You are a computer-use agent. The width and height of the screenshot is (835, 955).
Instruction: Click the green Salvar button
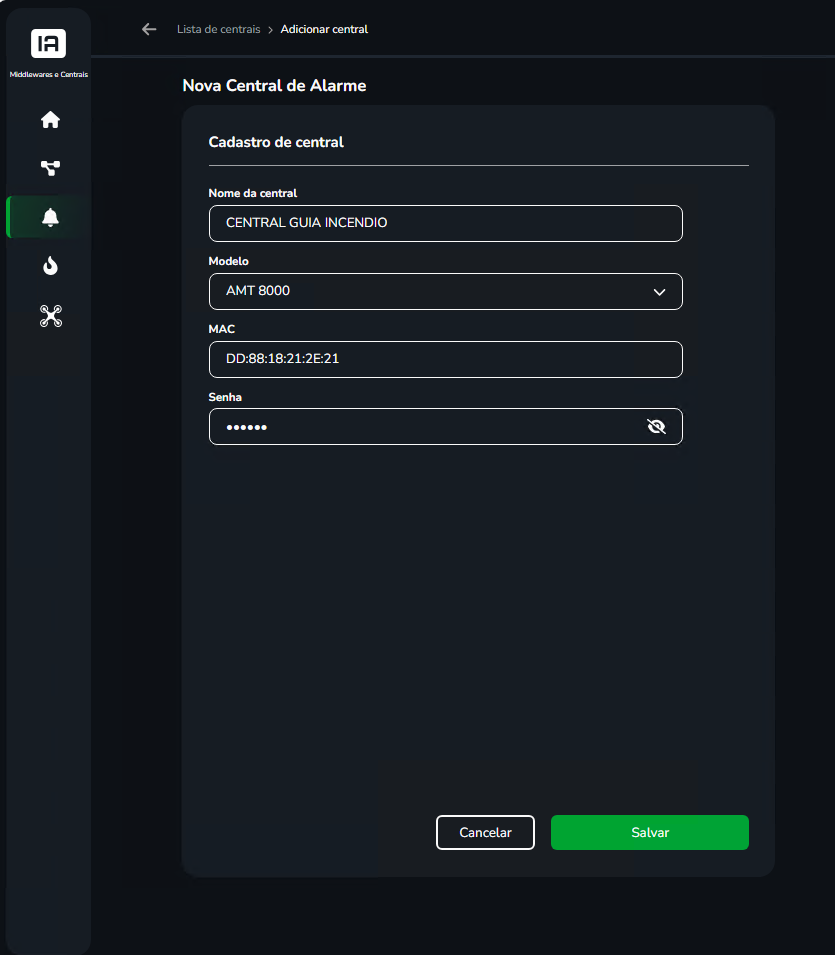[650, 832]
